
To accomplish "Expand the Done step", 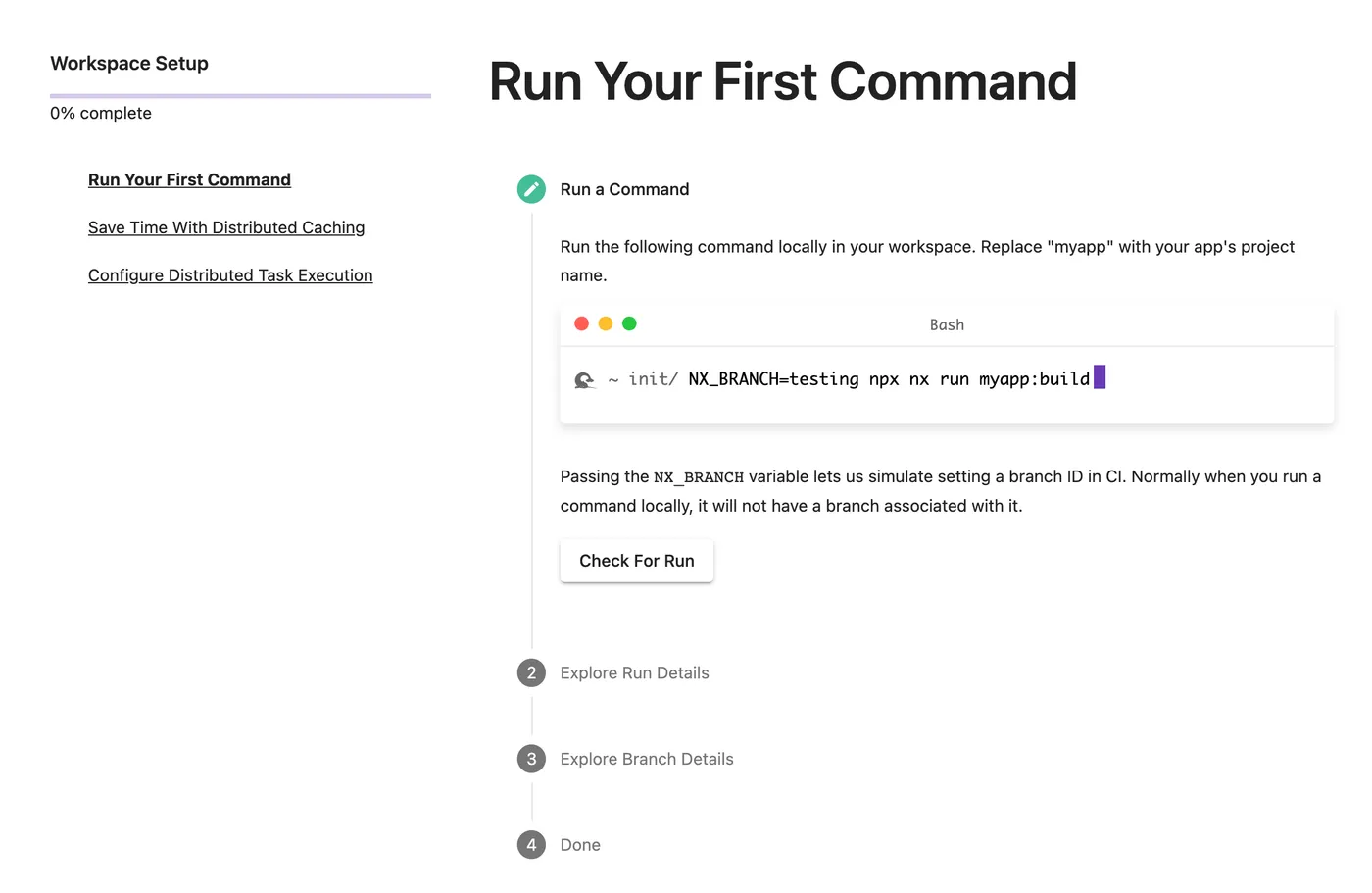I will [580, 845].
